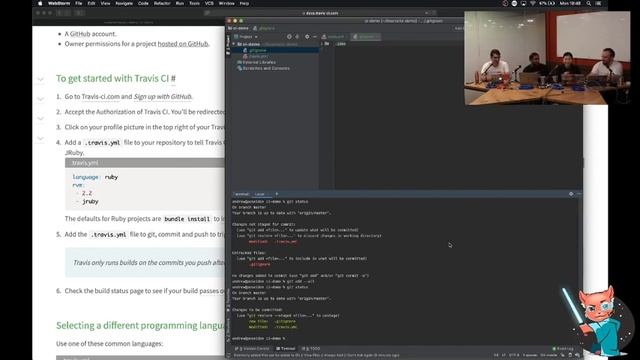Click the collapse all icon in Project panel
The image size is (640, 360).
[297, 37]
